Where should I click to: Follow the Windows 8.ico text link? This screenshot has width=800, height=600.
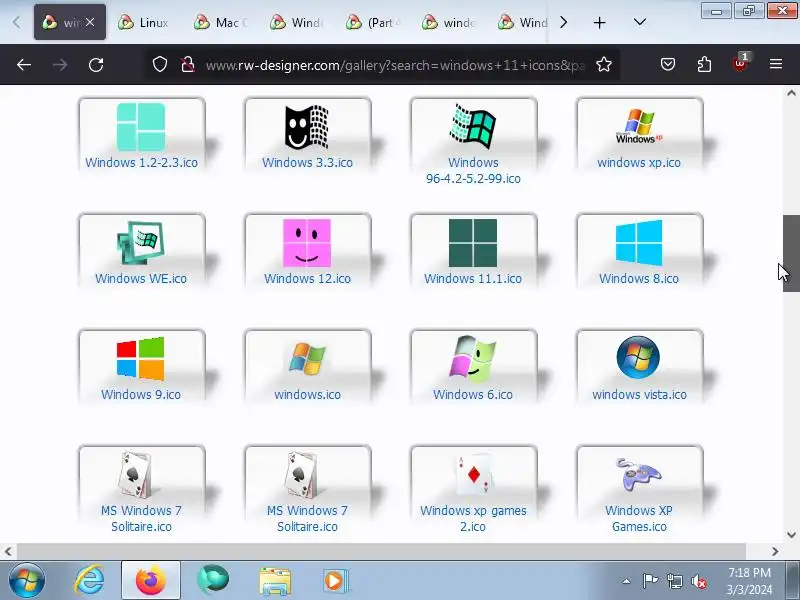639,279
